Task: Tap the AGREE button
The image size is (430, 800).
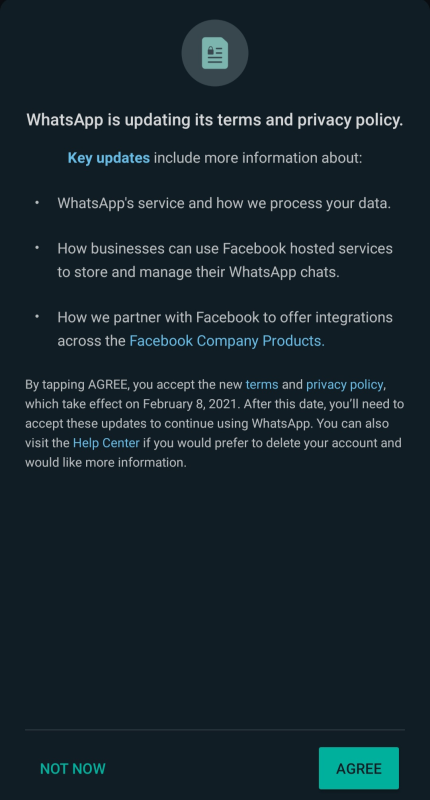Action: click(x=359, y=768)
